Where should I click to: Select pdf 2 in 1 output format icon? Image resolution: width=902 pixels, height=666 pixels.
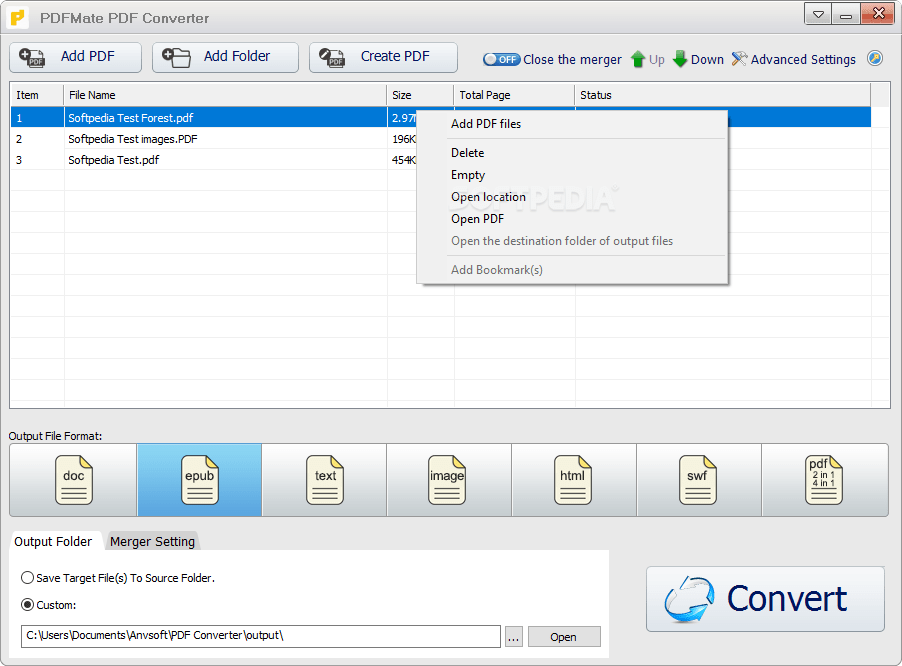pyautogui.click(x=823, y=480)
